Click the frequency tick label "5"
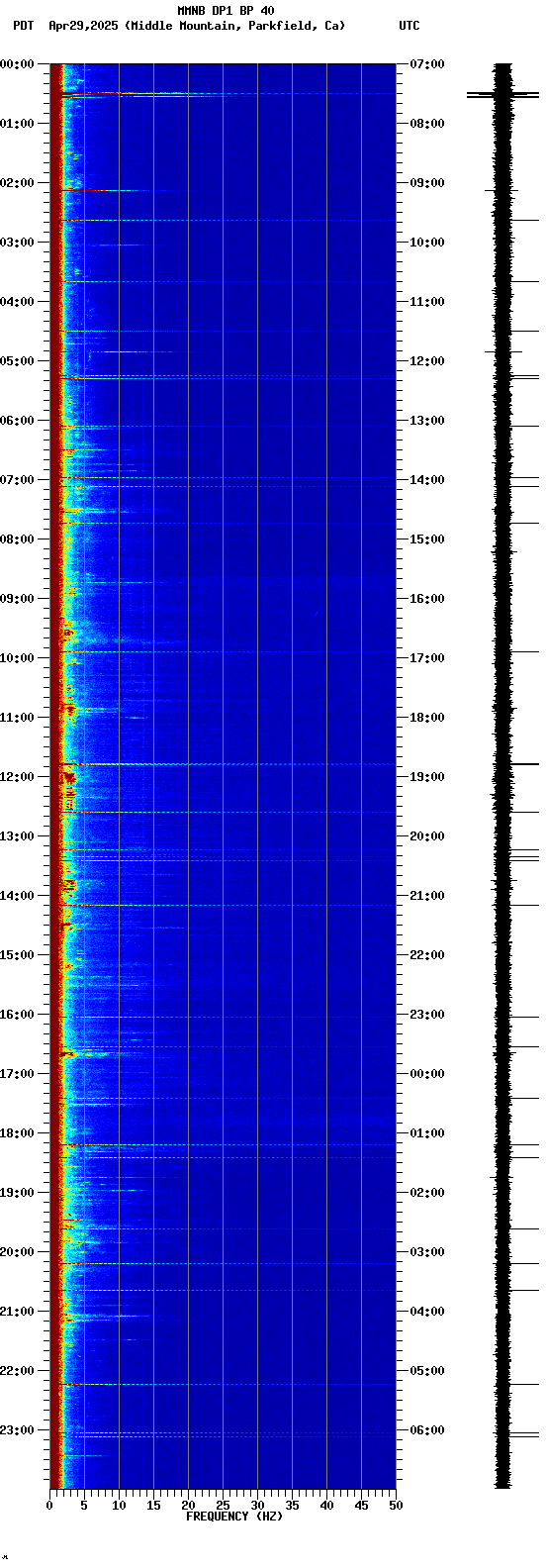The width and height of the screenshot is (546, 1568). [x=84, y=1506]
